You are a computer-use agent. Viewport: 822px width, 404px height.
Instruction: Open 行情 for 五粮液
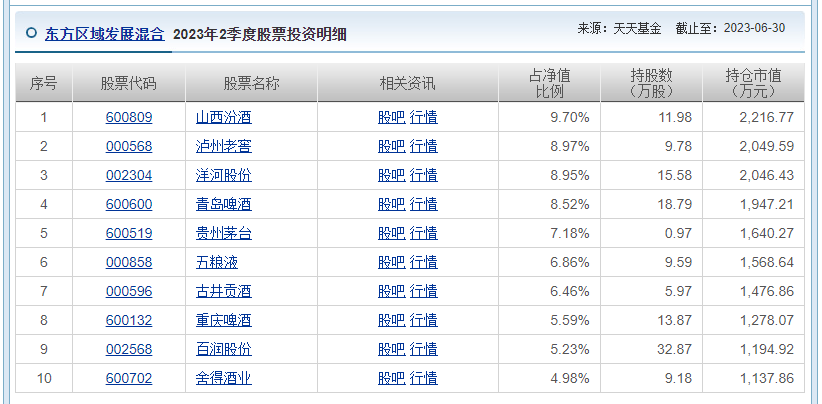pos(424,262)
